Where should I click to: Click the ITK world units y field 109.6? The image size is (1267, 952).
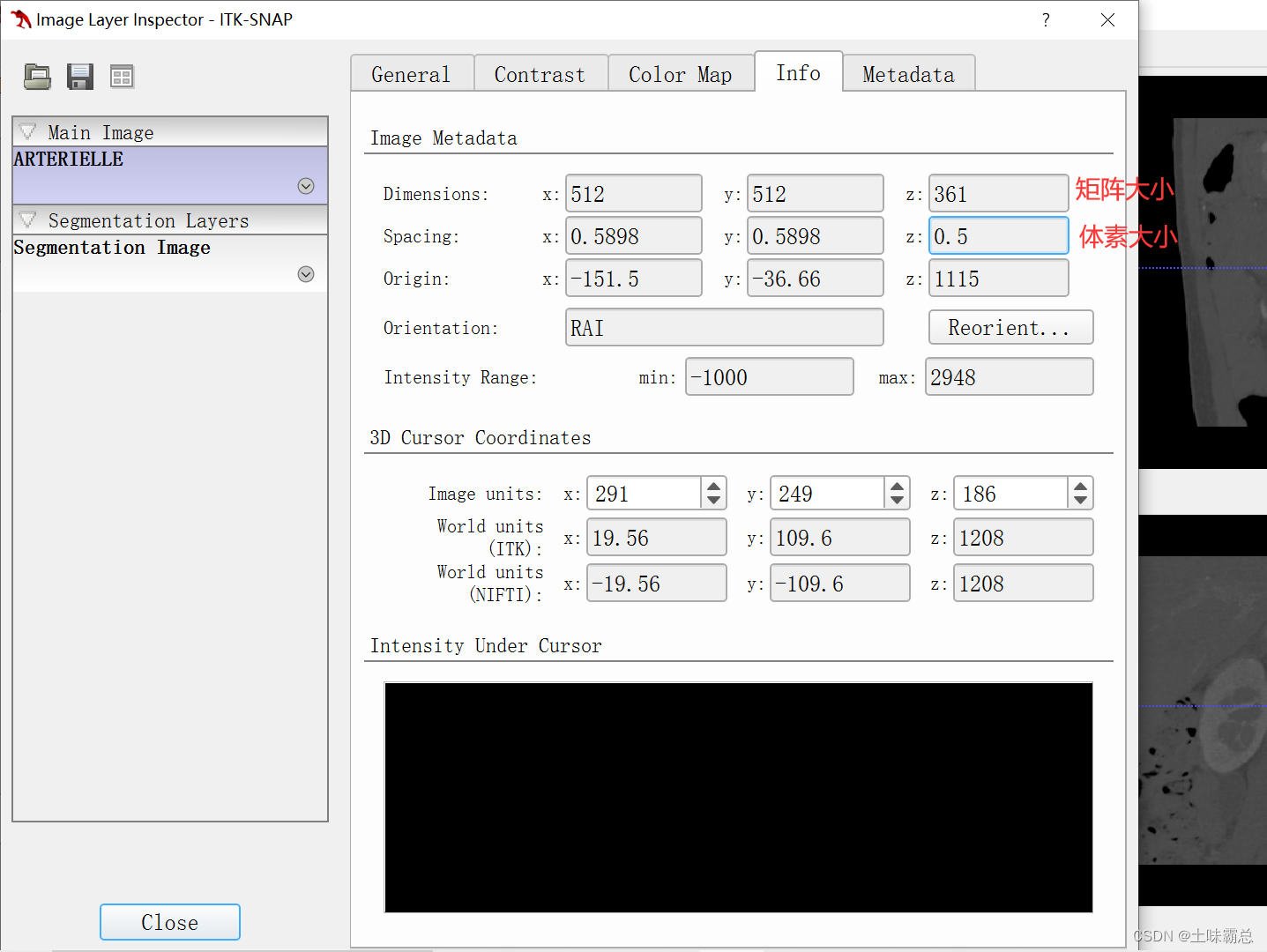(840, 538)
